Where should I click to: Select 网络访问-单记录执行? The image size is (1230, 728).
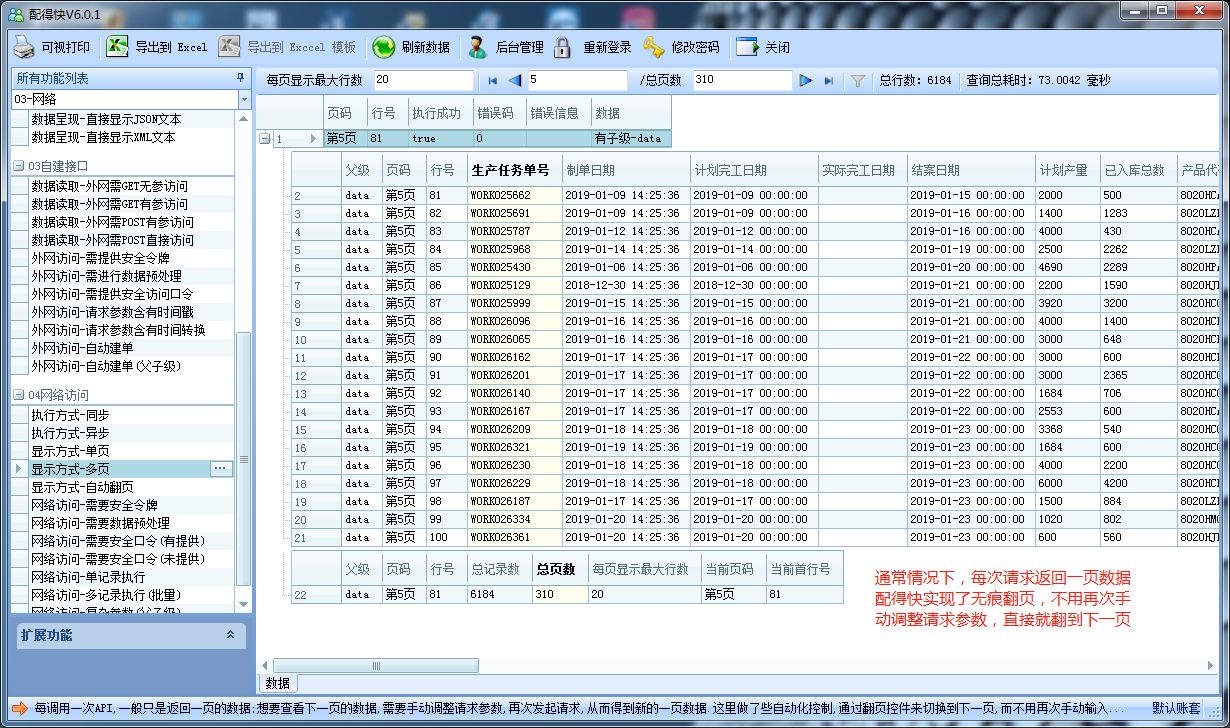coord(88,577)
